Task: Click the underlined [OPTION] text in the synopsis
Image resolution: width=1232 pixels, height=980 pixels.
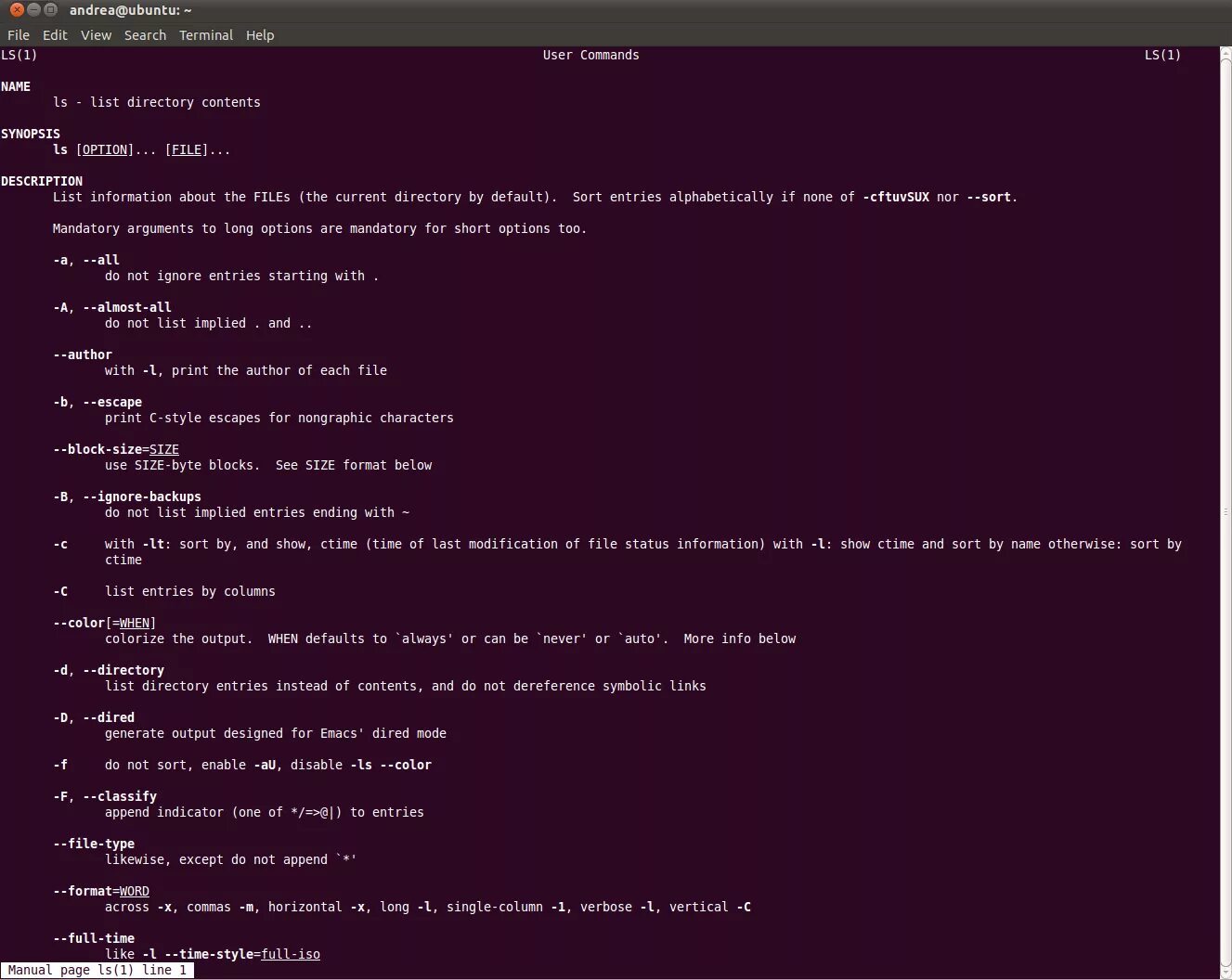Action: click(x=105, y=149)
